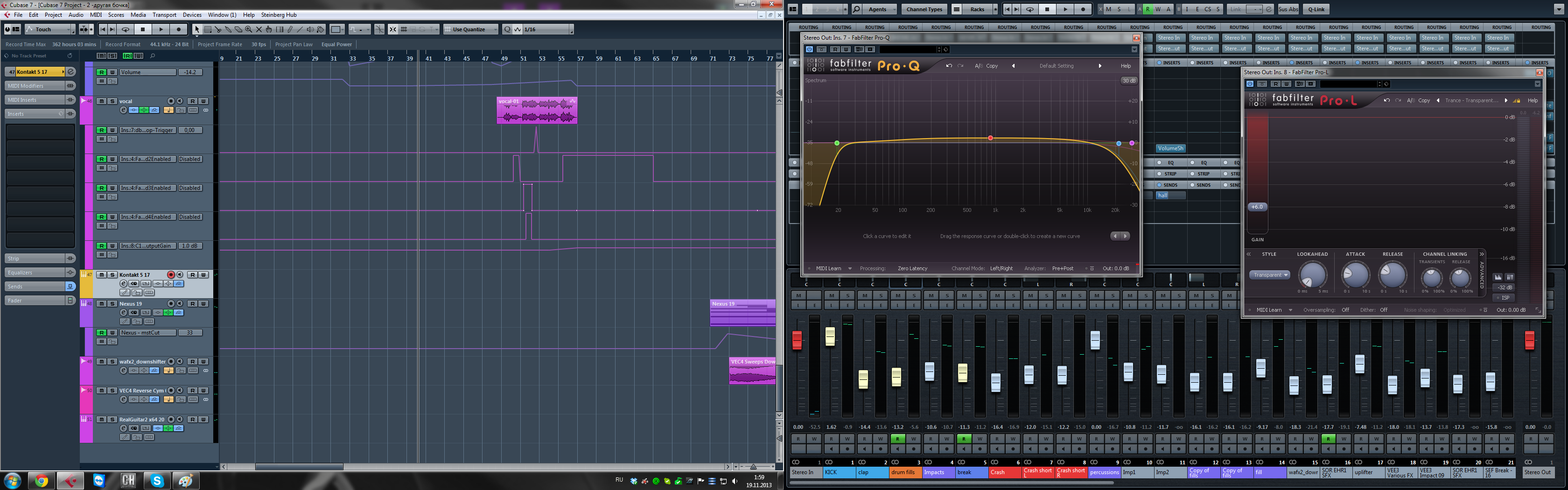Image resolution: width=1568 pixels, height=490 pixels.
Task: Select the vocal-01 audio clip
Action: [537, 110]
